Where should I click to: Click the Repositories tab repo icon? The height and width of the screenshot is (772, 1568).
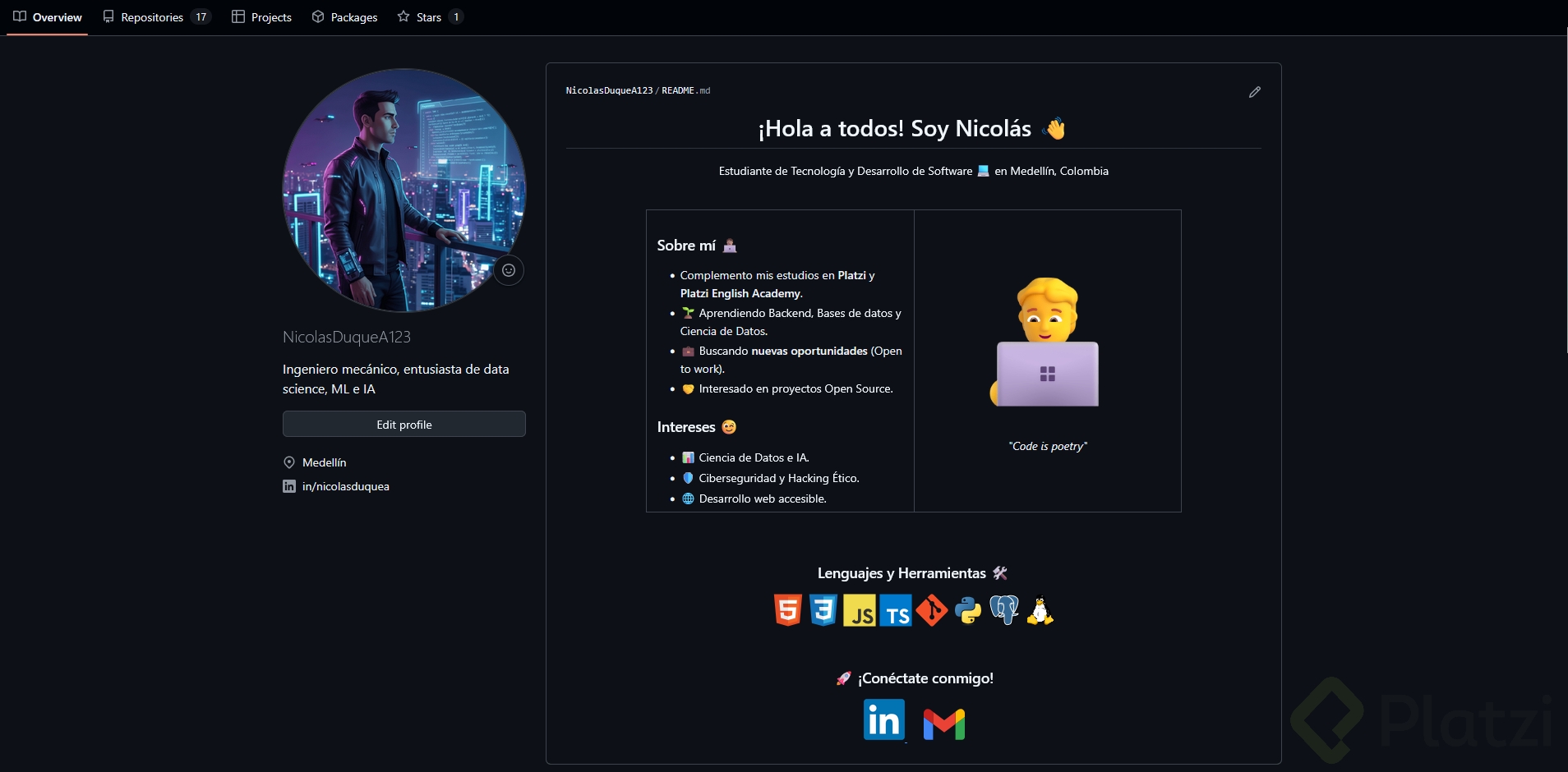tap(108, 16)
